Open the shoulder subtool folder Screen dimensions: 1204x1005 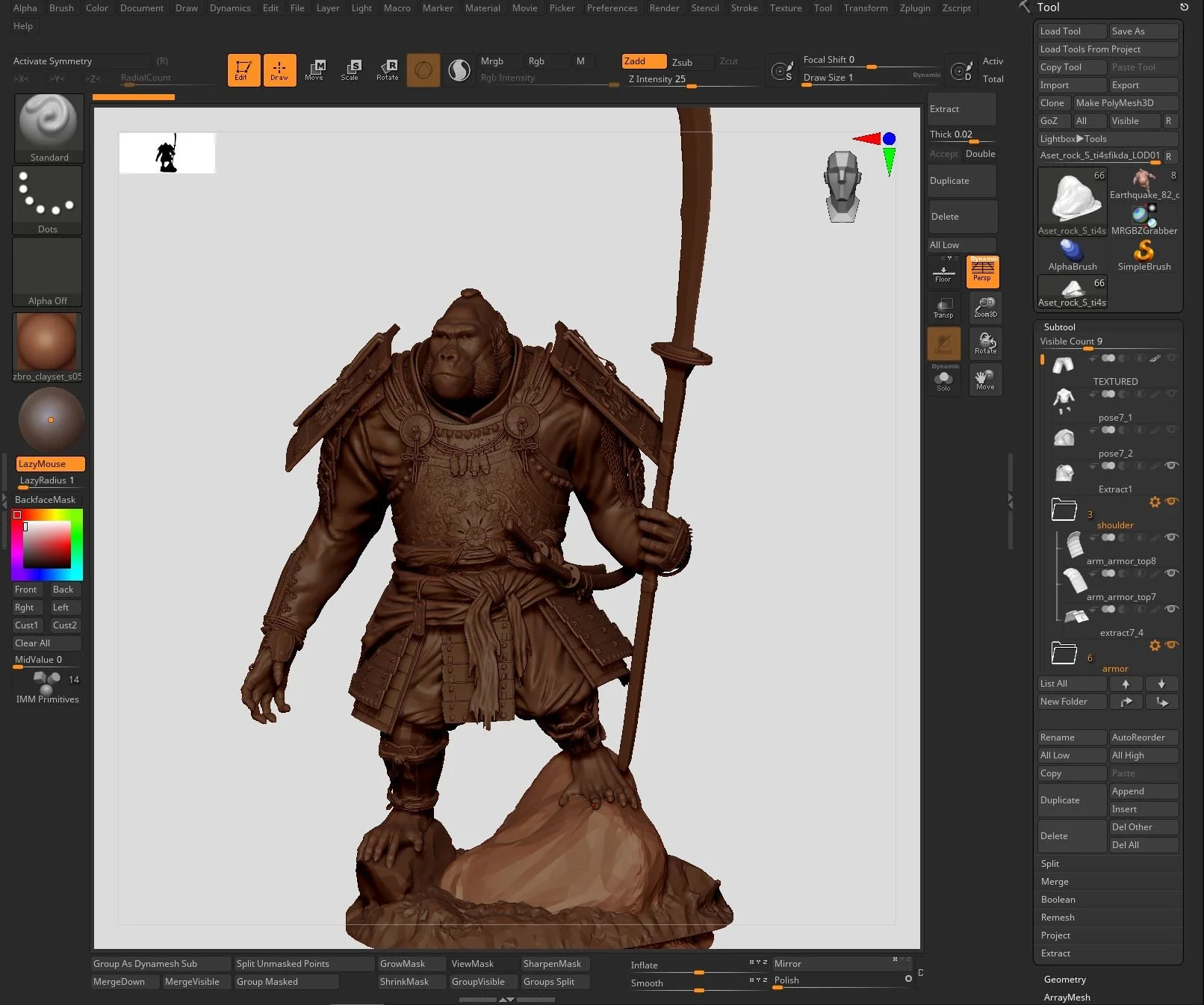tap(1064, 510)
